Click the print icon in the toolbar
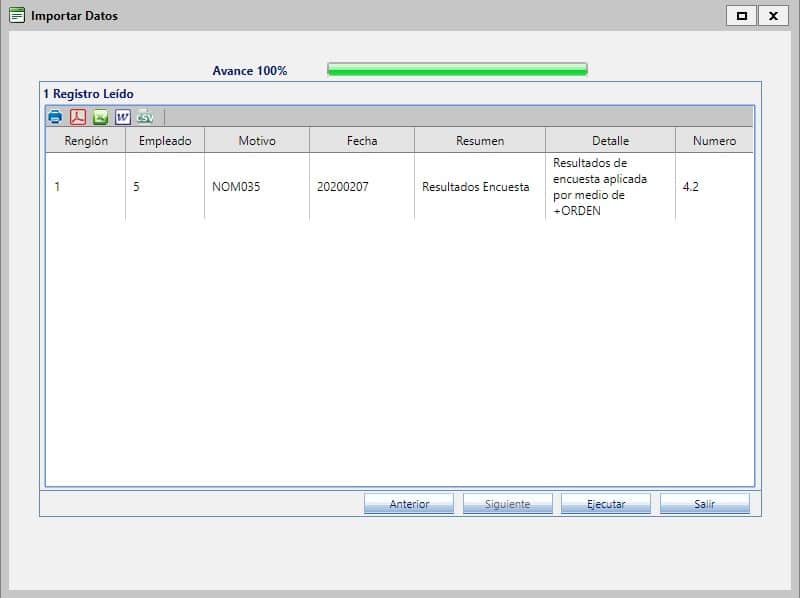This screenshot has width=800, height=598. (x=55, y=117)
